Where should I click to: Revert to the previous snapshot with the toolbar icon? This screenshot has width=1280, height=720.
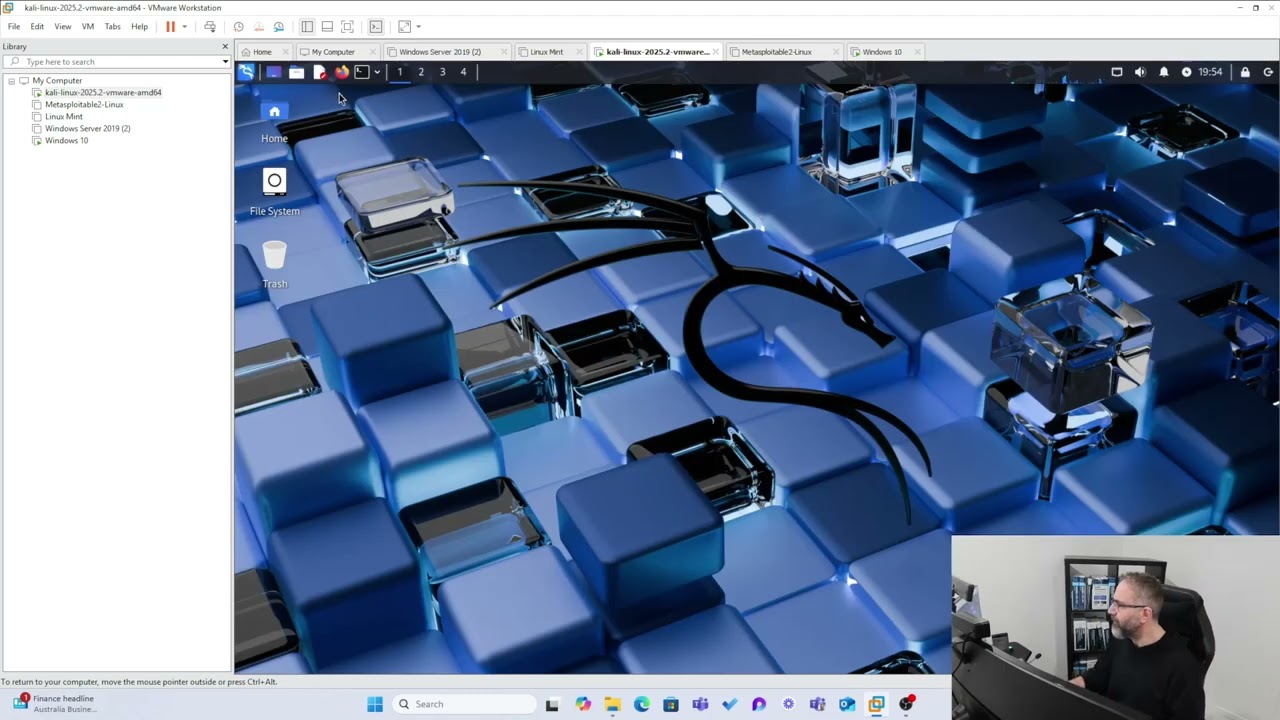point(258,26)
